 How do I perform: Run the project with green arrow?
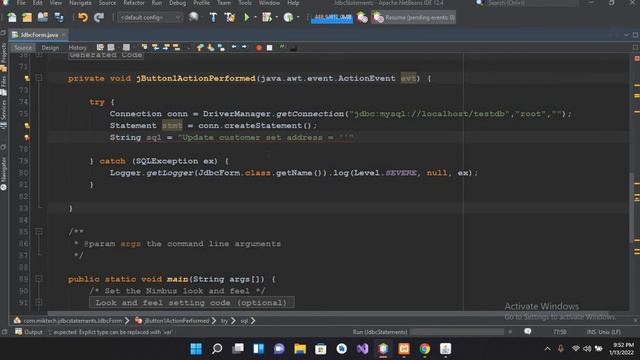247,17
